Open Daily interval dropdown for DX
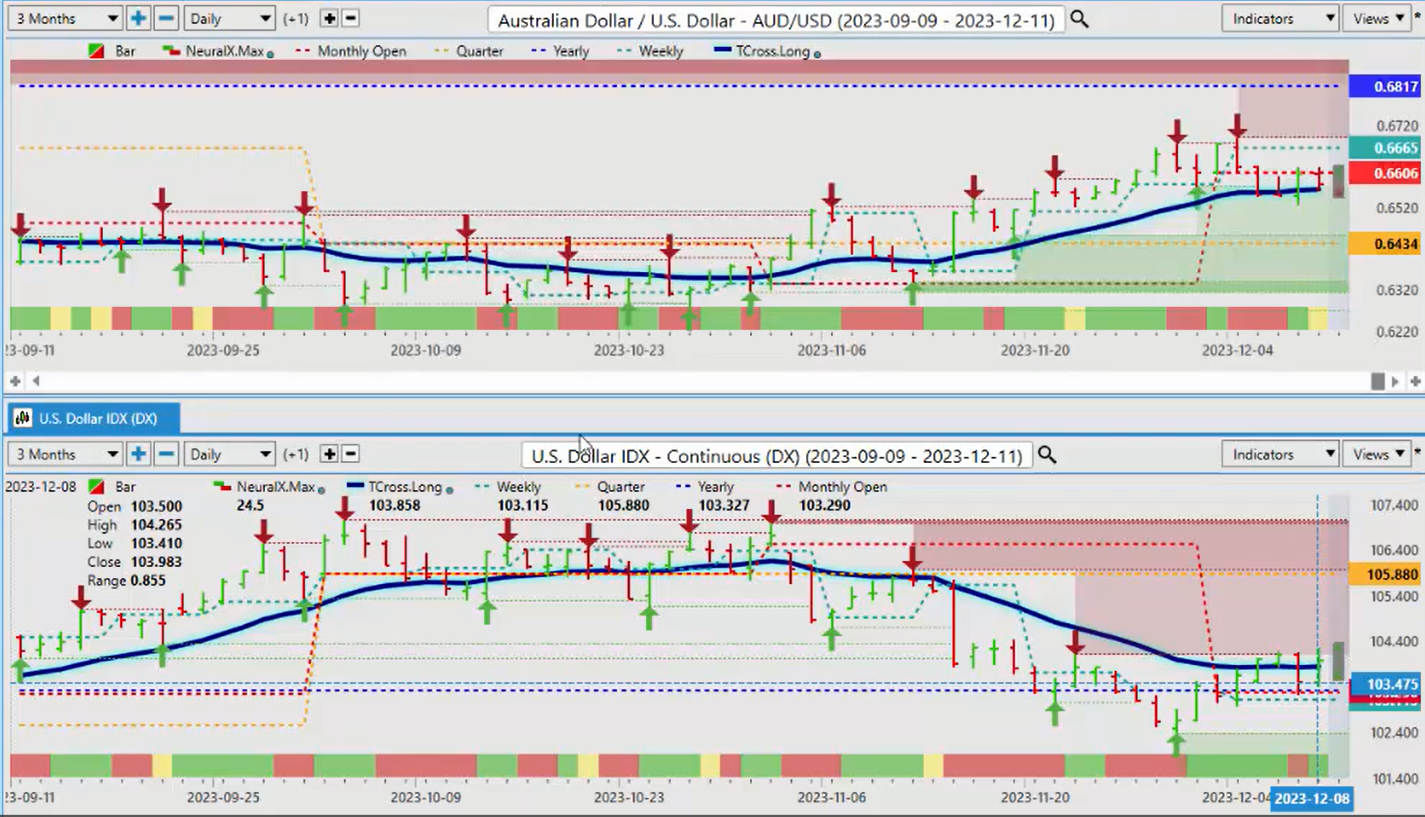The width and height of the screenshot is (1425, 817). point(230,454)
